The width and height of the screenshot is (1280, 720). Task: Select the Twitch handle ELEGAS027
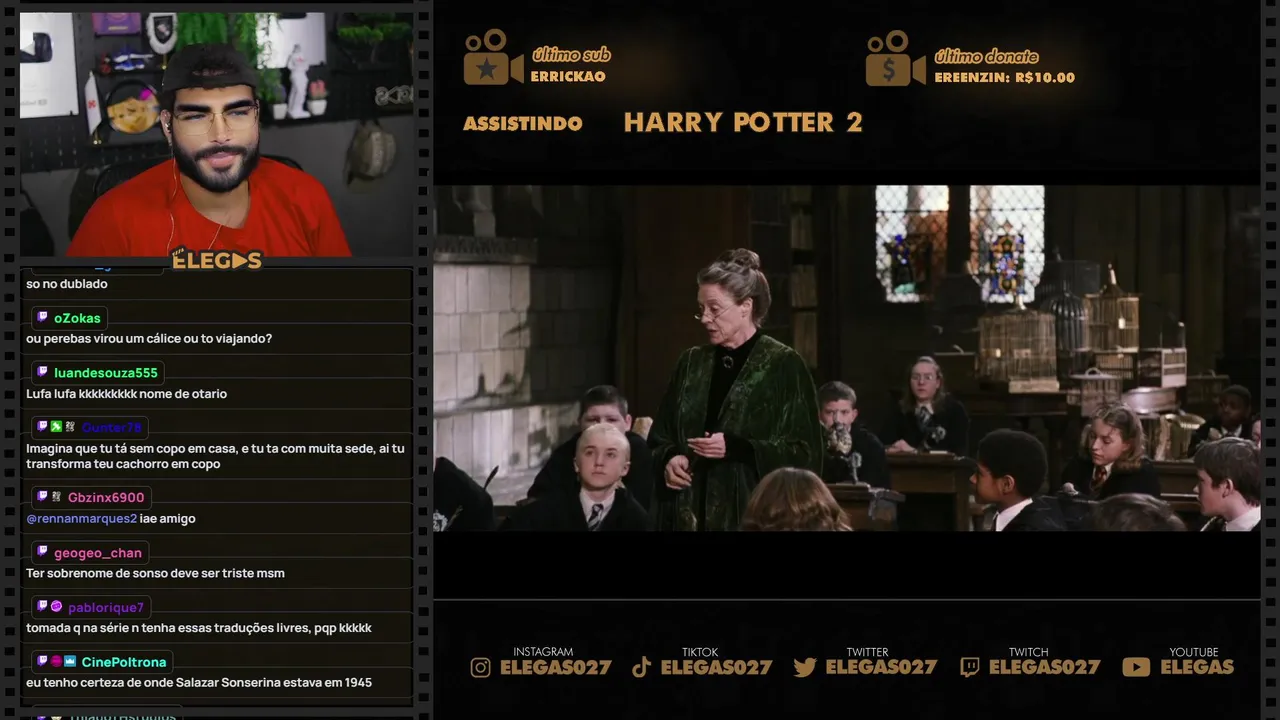click(x=1044, y=667)
